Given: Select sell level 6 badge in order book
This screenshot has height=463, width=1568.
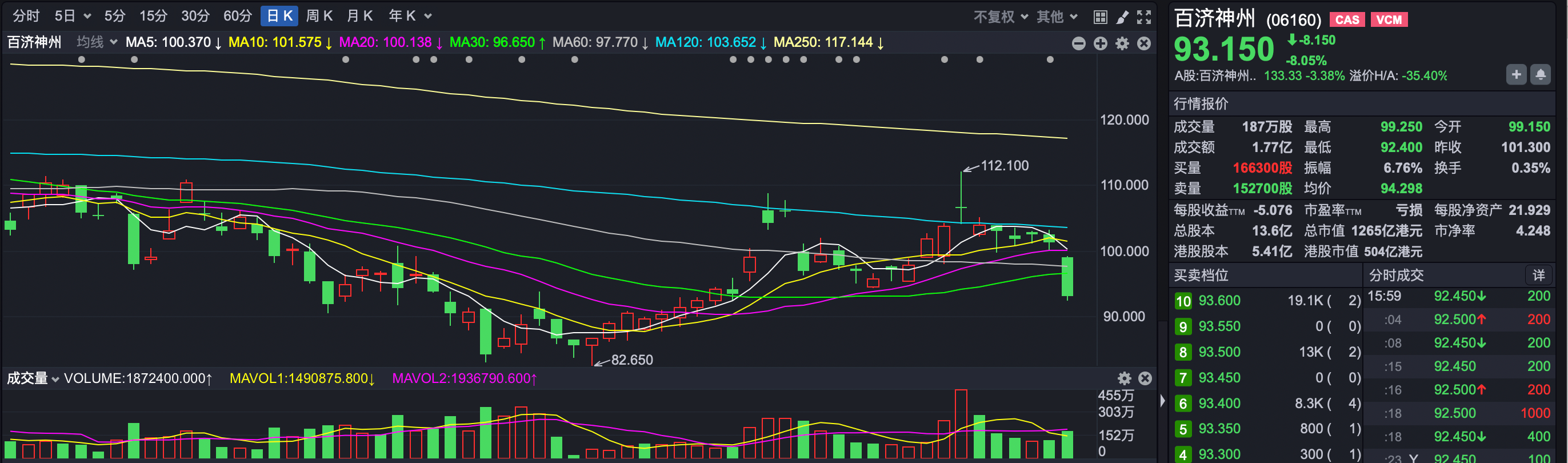Looking at the screenshot, I should pos(1183,404).
